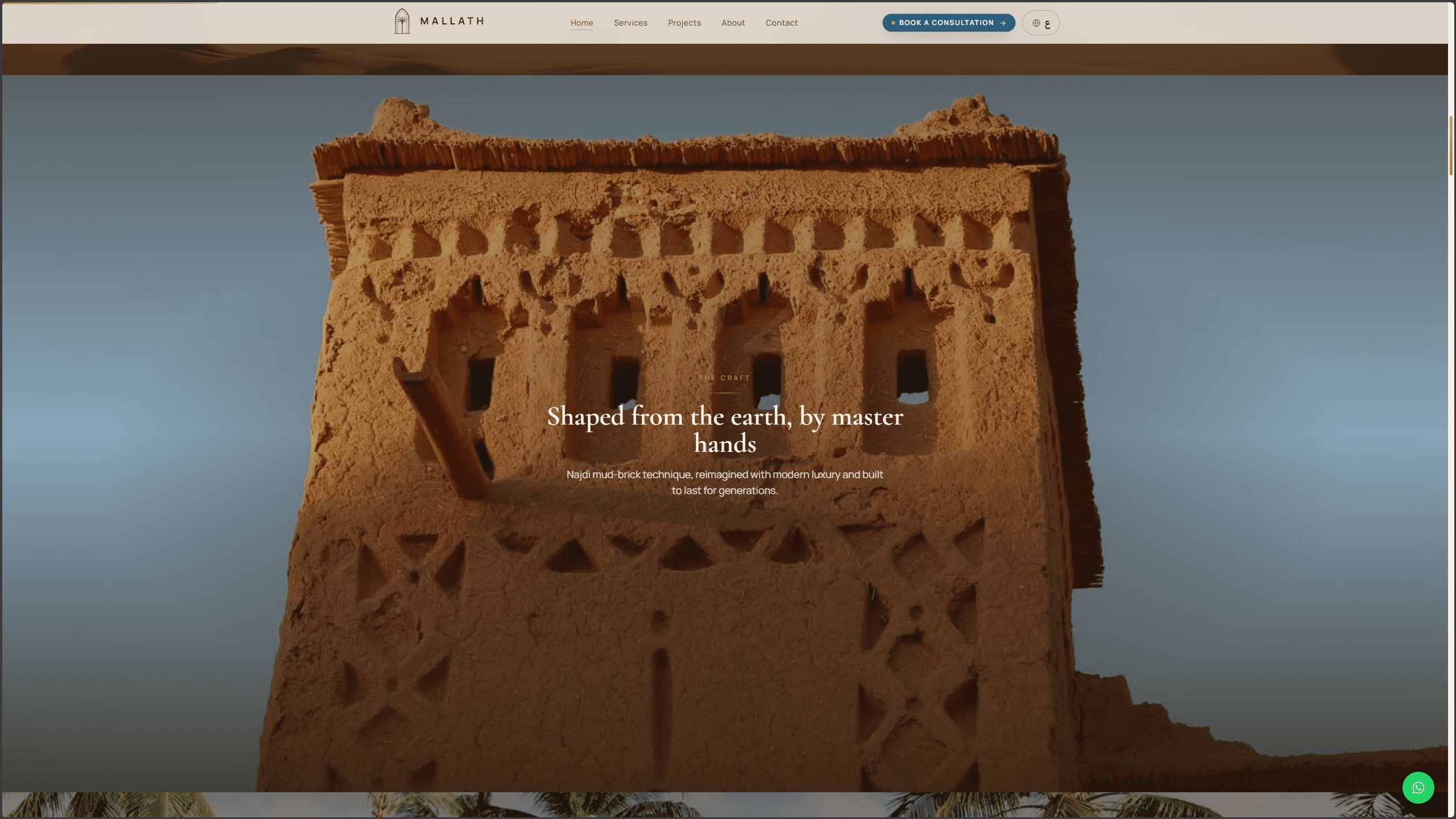Screen dimensions: 1456x819
Task: Click the 'THE CRAFT' section label
Action: (724, 378)
